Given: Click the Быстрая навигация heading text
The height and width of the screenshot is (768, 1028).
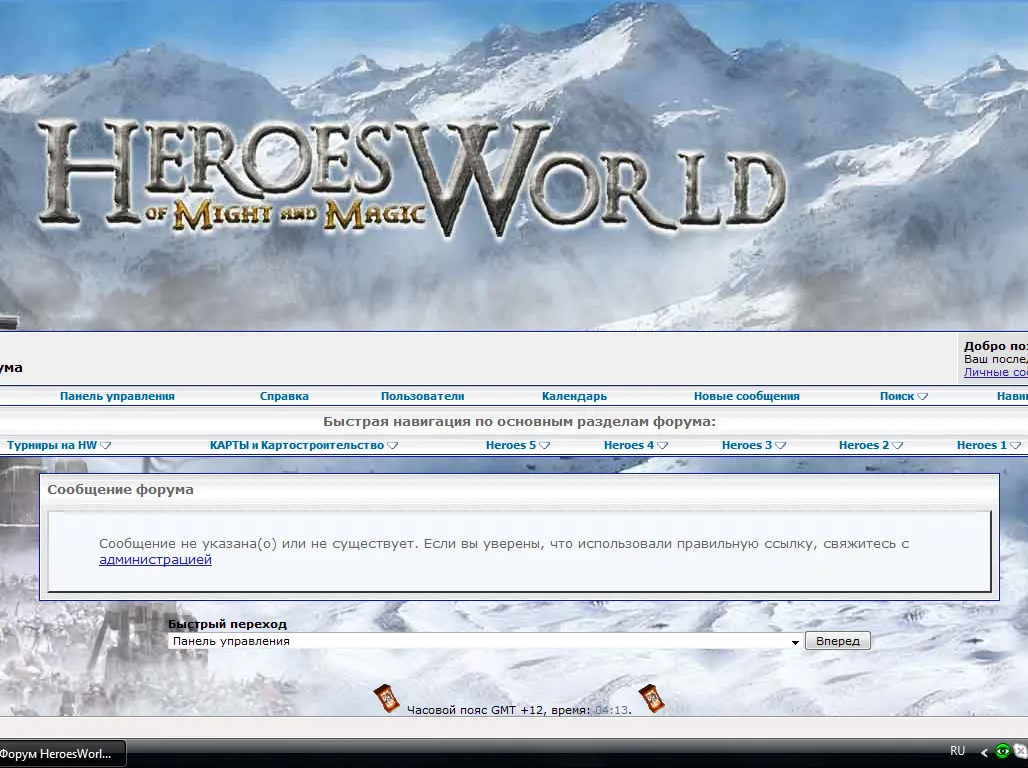Looking at the screenshot, I should pos(519,422).
